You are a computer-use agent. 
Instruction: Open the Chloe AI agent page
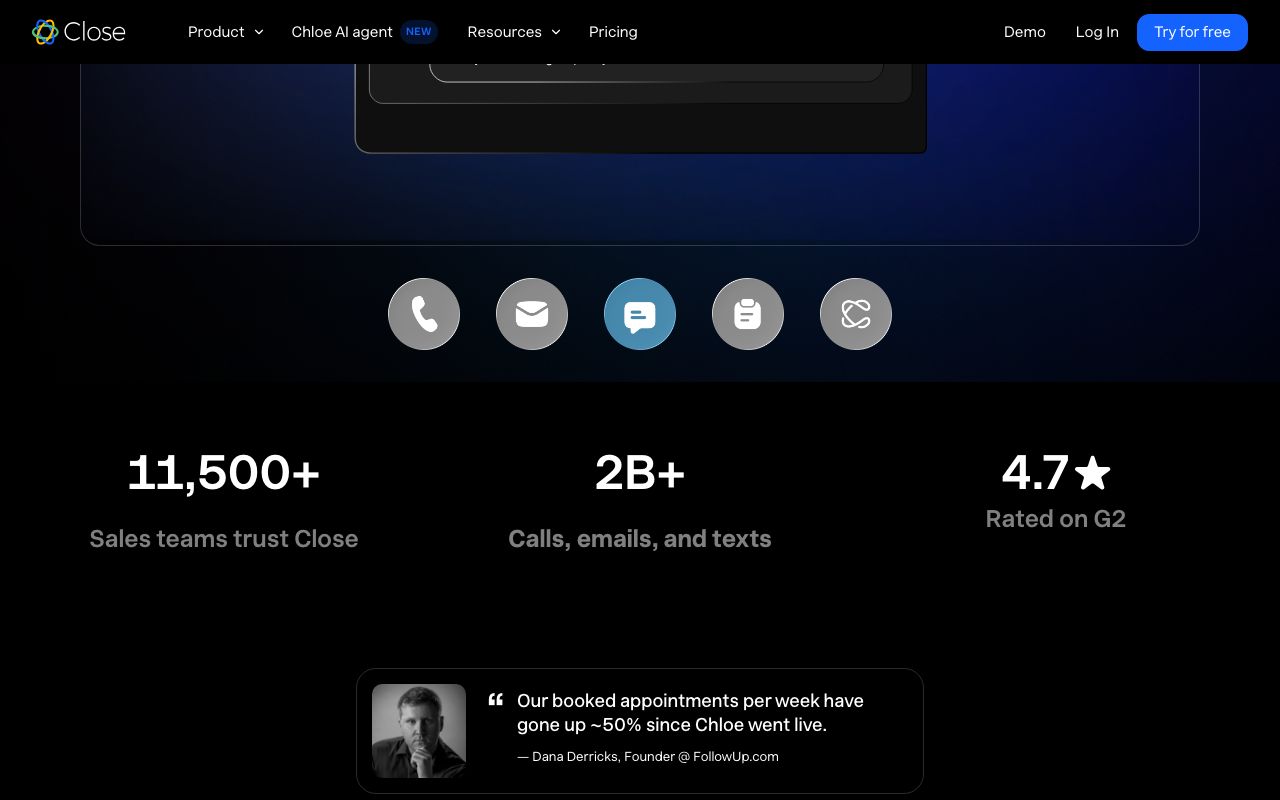point(342,32)
